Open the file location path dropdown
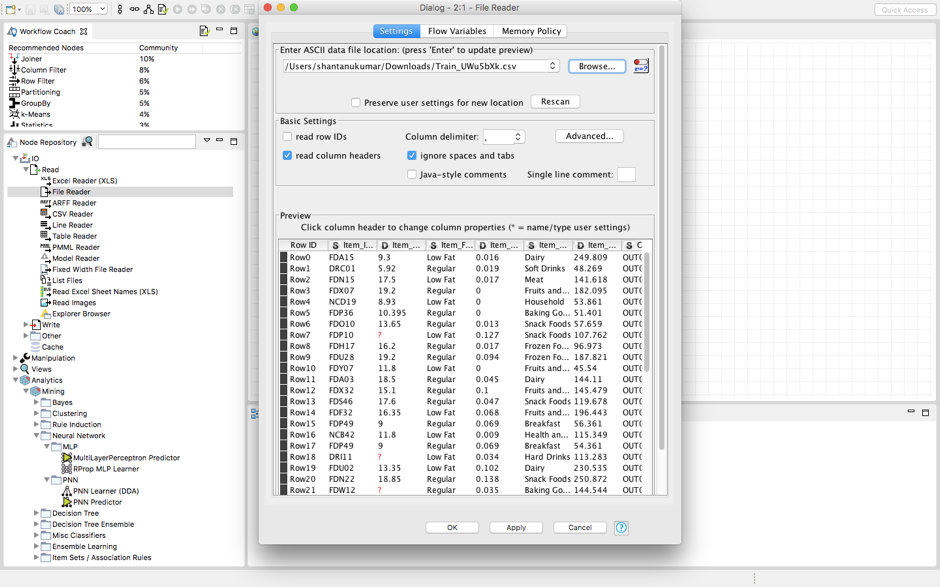The height and width of the screenshot is (587, 940). point(552,67)
